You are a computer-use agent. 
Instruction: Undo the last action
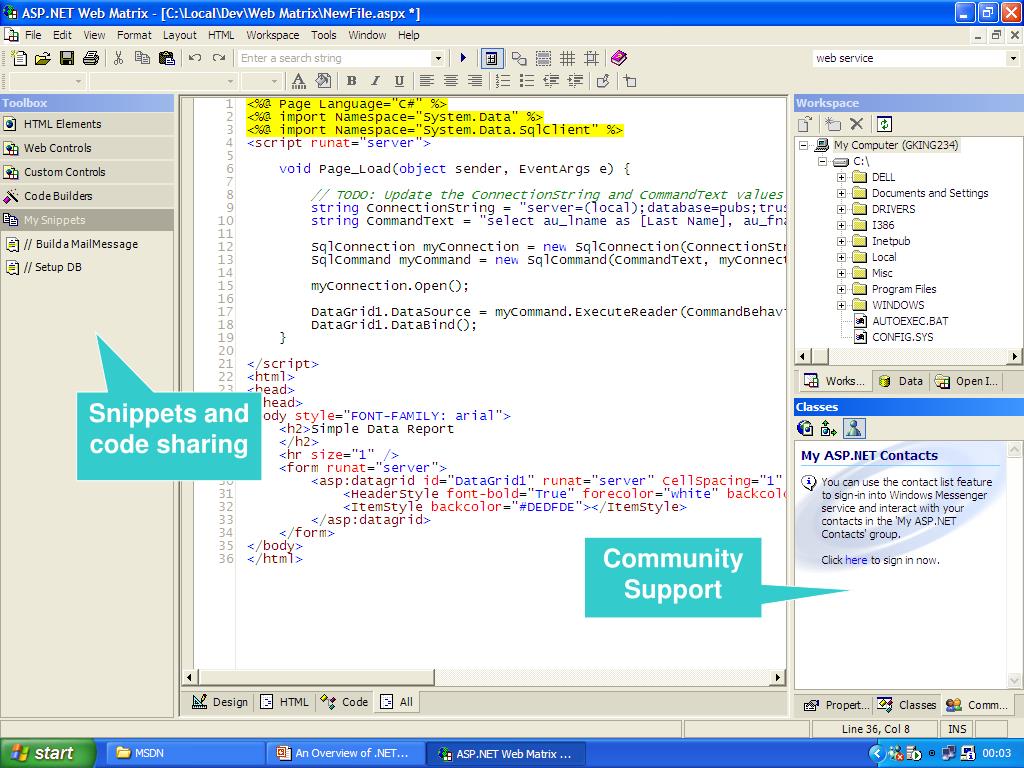point(195,58)
